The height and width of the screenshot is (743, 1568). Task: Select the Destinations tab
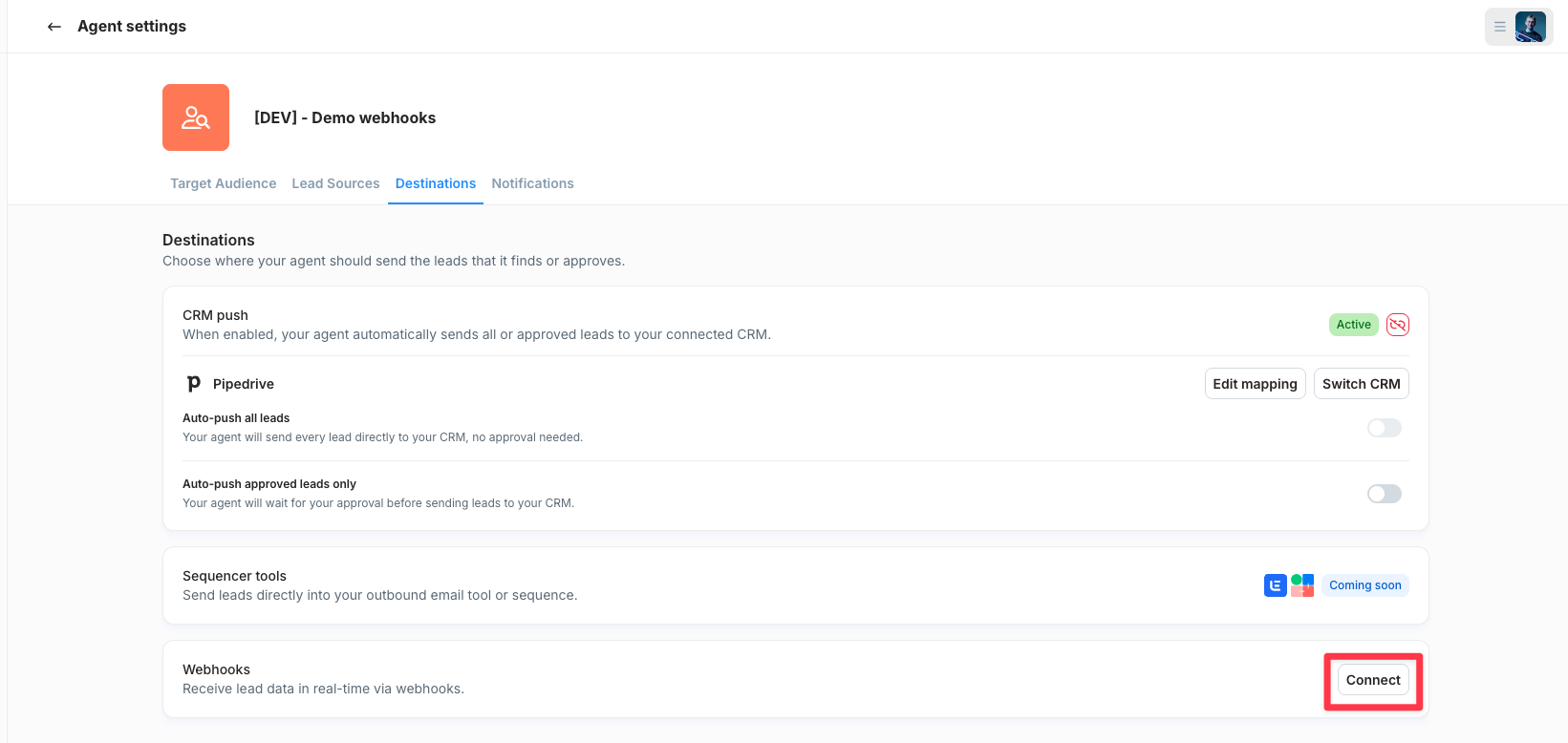click(x=436, y=183)
